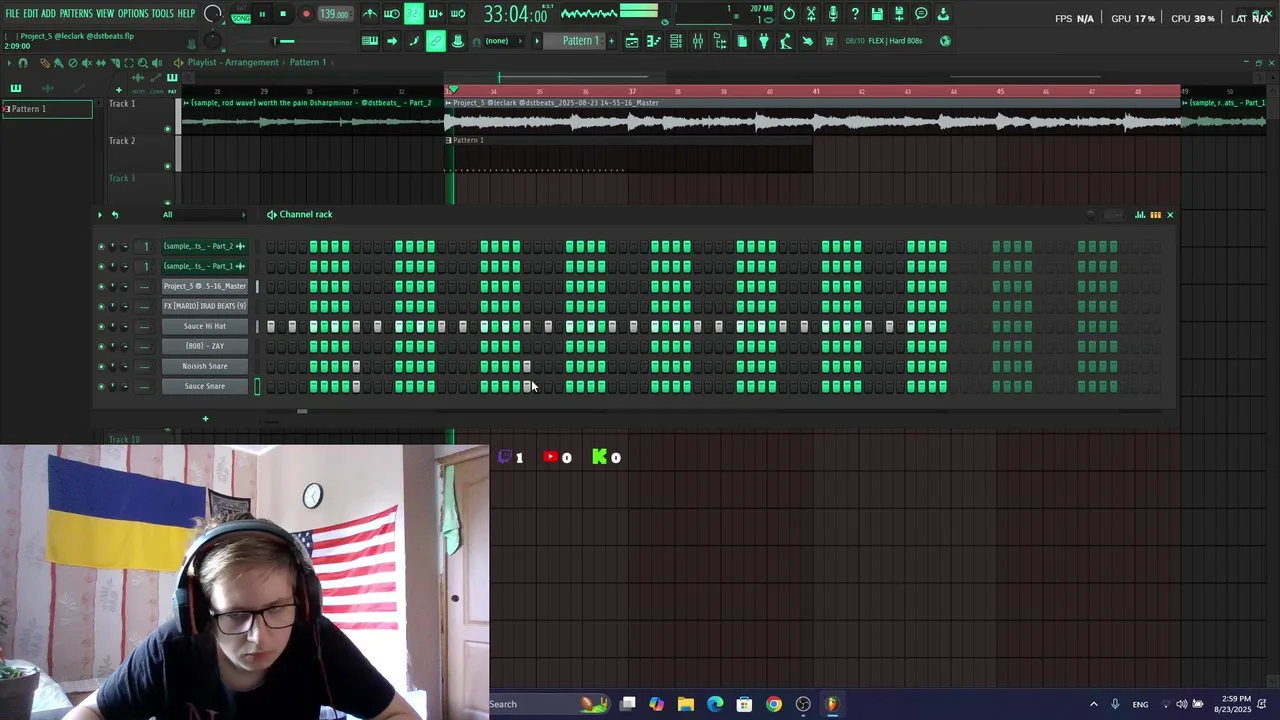The image size is (1280, 720).
Task: Open the metronome toggle icon
Action: [x=369, y=14]
